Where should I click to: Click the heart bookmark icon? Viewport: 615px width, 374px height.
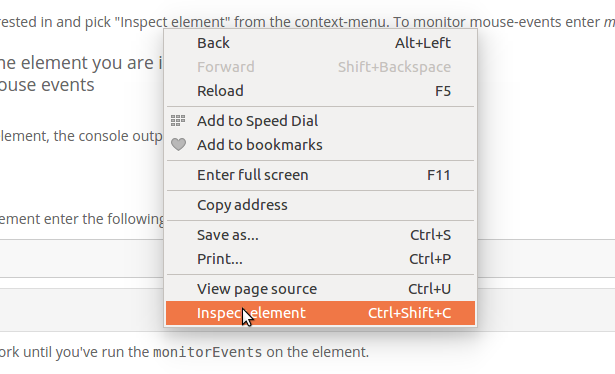tap(178, 145)
